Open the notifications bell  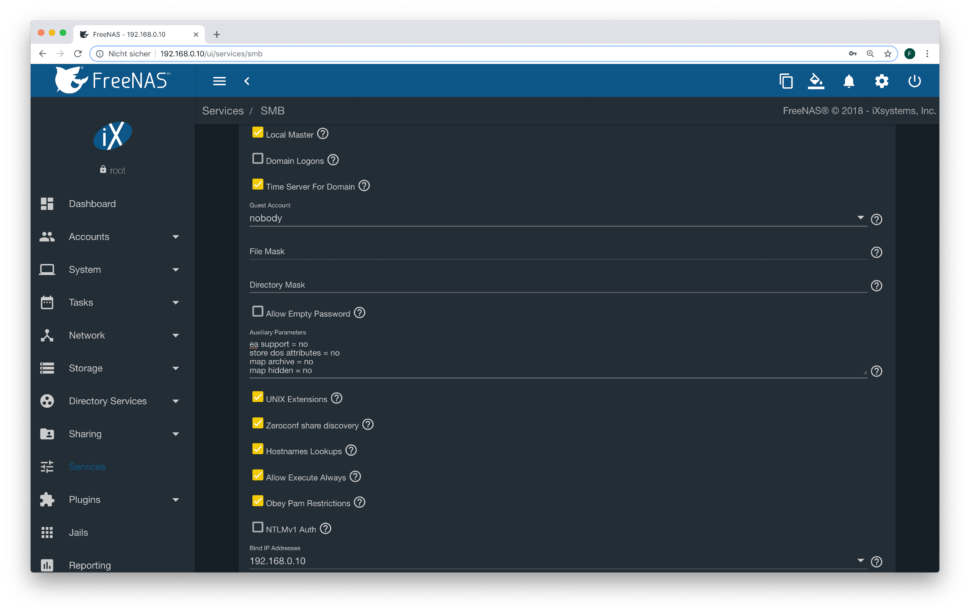(849, 81)
